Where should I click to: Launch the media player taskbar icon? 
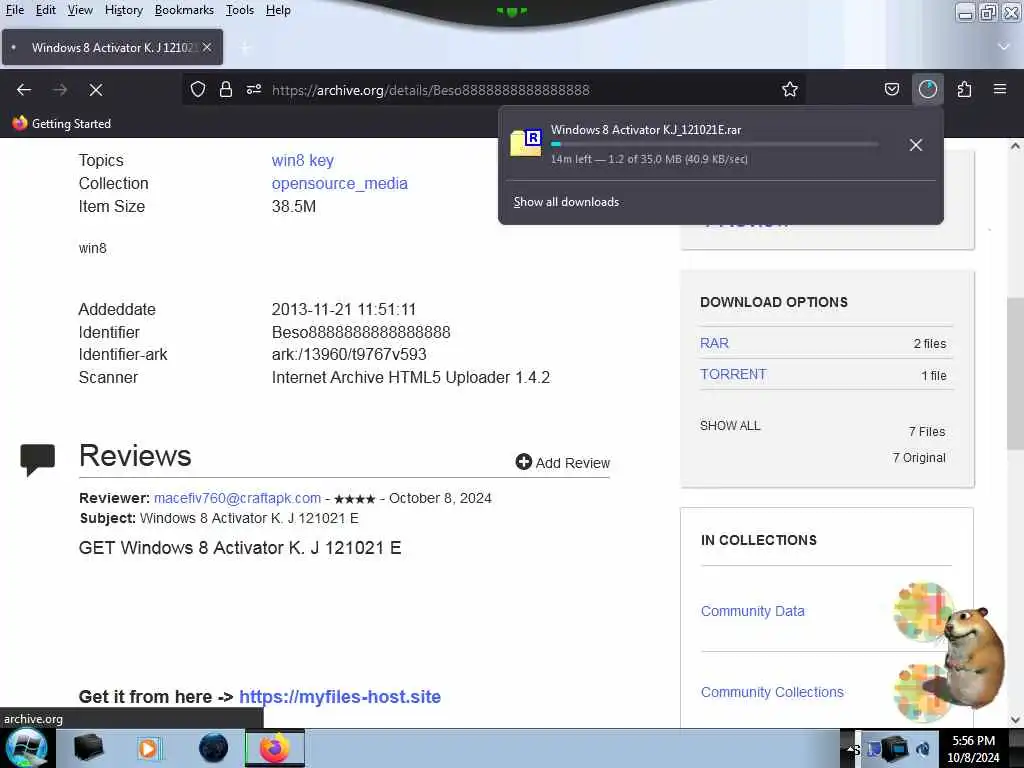click(148, 748)
